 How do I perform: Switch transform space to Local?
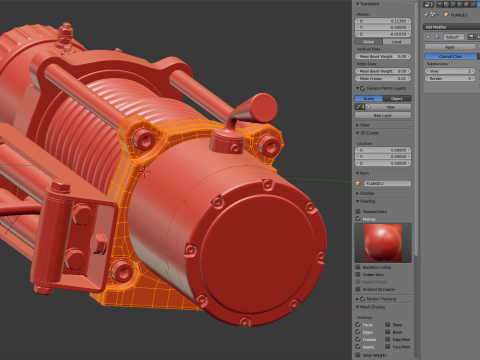397,42
